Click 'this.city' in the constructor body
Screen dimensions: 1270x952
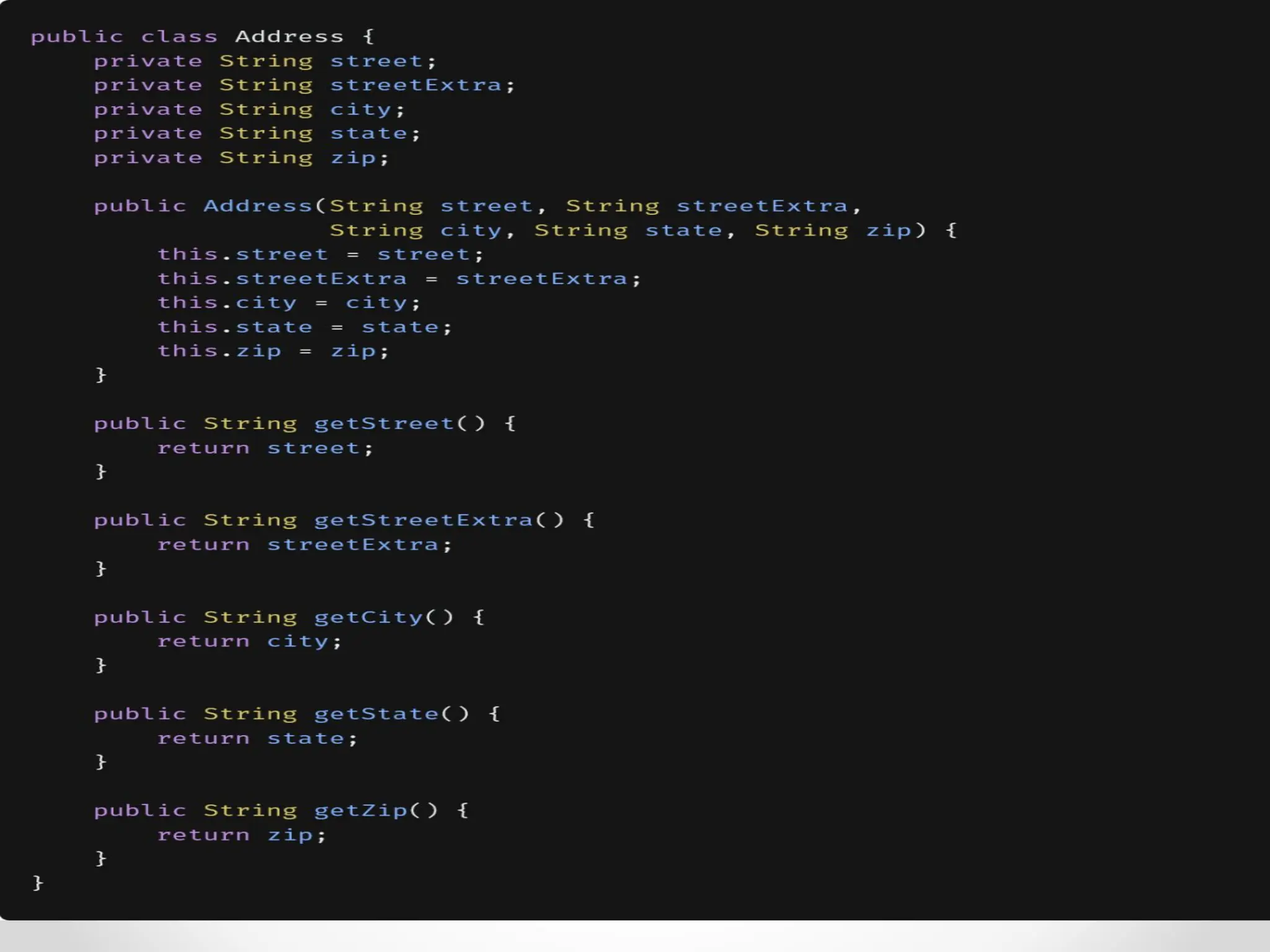227,303
